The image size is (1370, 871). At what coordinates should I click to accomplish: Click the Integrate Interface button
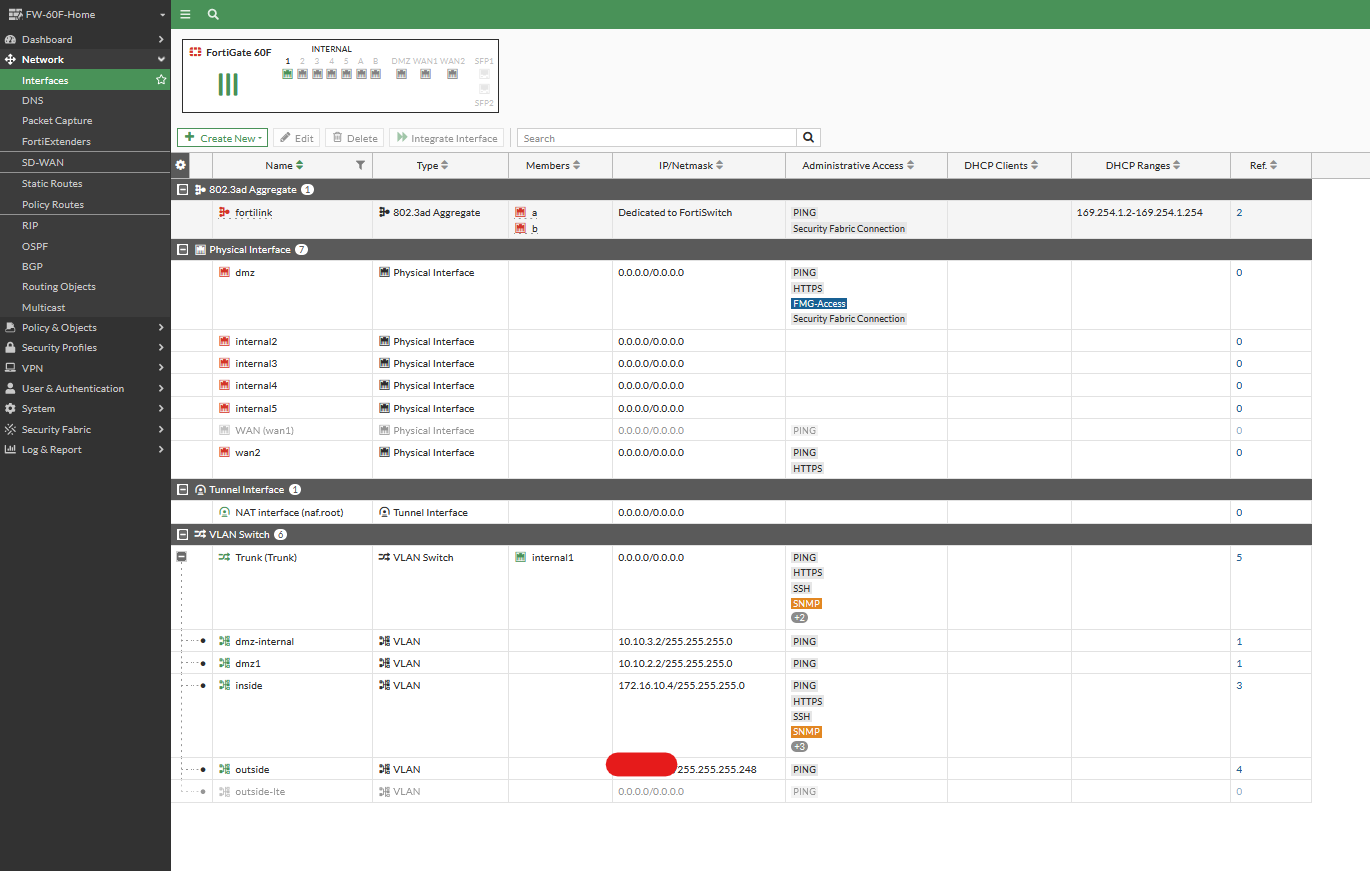pos(446,138)
